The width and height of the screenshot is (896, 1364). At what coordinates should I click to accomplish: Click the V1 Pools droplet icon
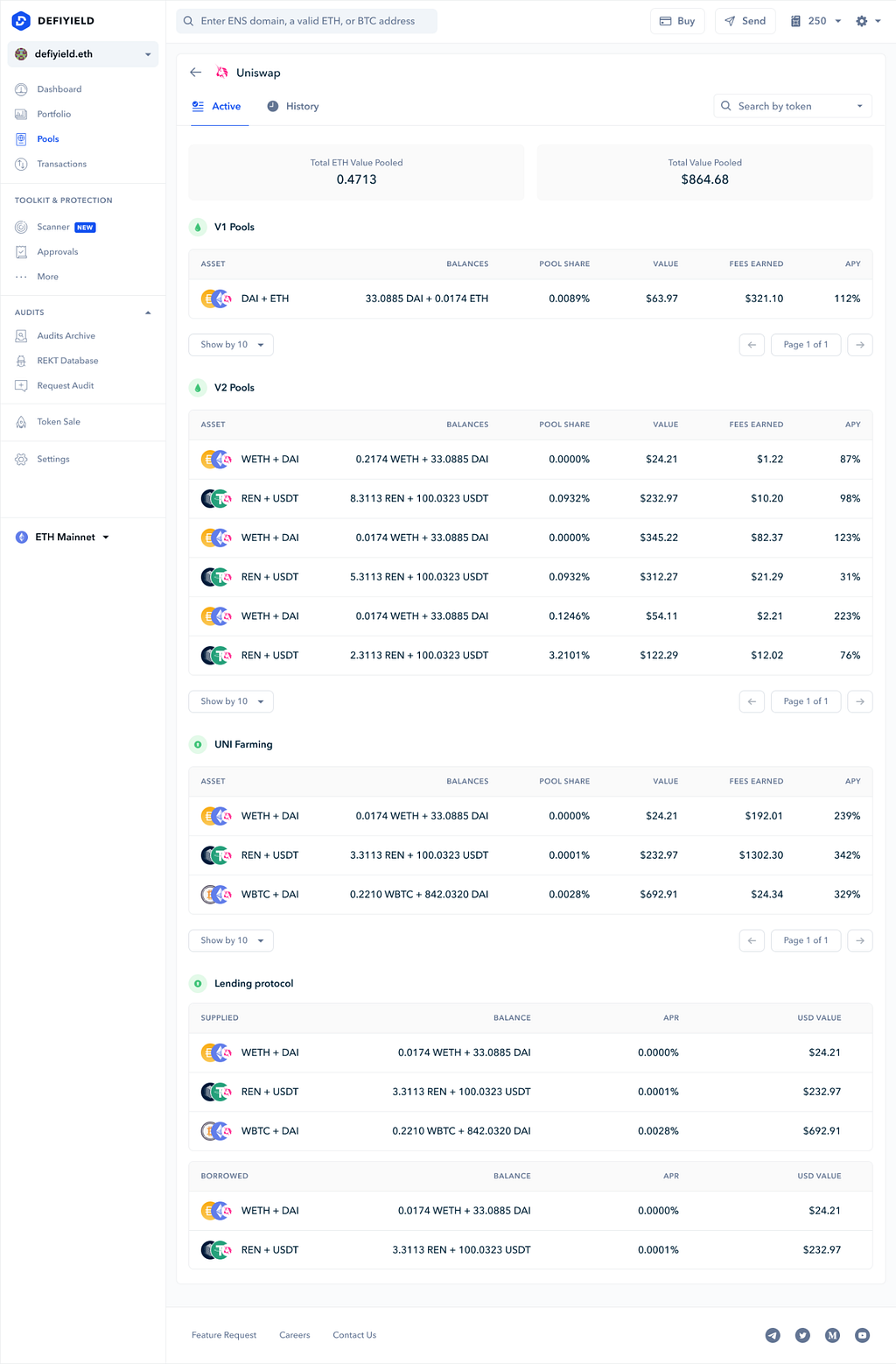tap(198, 227)
